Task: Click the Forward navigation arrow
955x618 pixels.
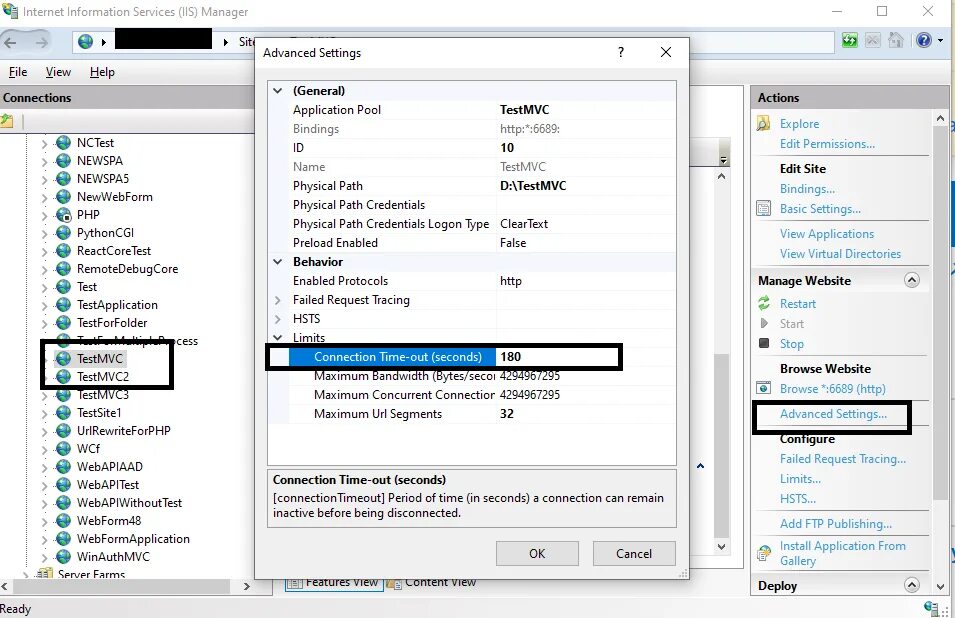Action: pos(41,42)
